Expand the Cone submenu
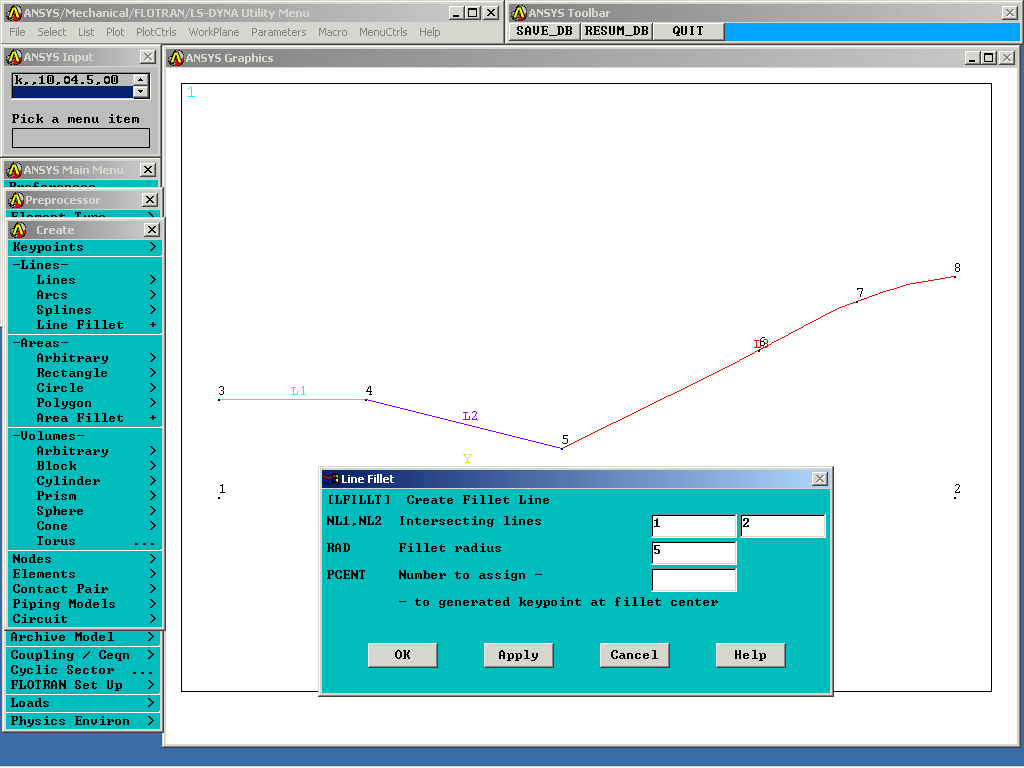The height and width of the screenshot is (768, 1024). 84,526
